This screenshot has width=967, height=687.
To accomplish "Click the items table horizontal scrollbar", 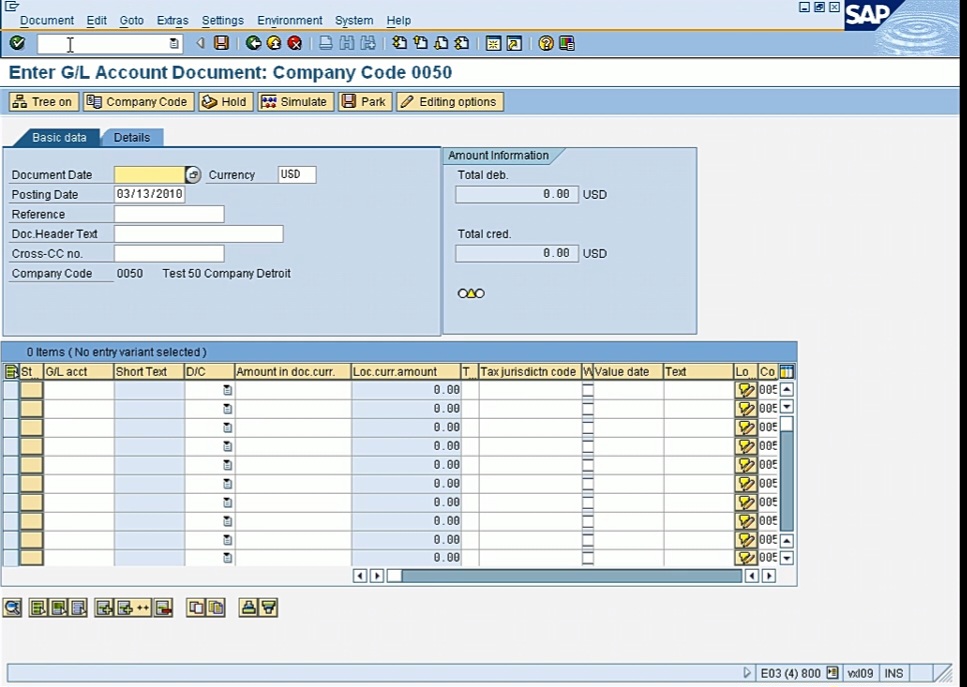I will point(564,576).
